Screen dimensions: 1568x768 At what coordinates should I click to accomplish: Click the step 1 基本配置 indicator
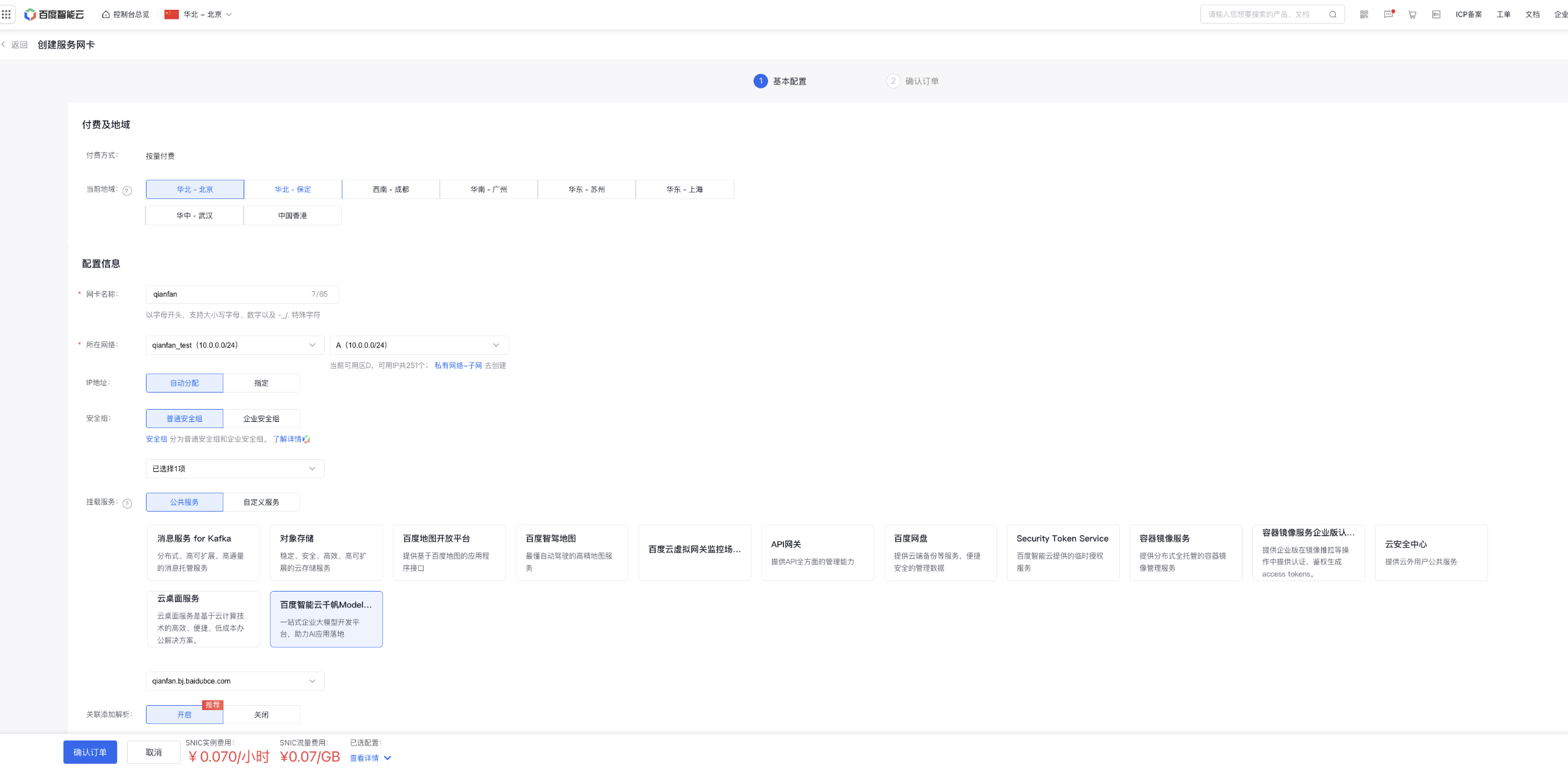click(x=780, y=81)
